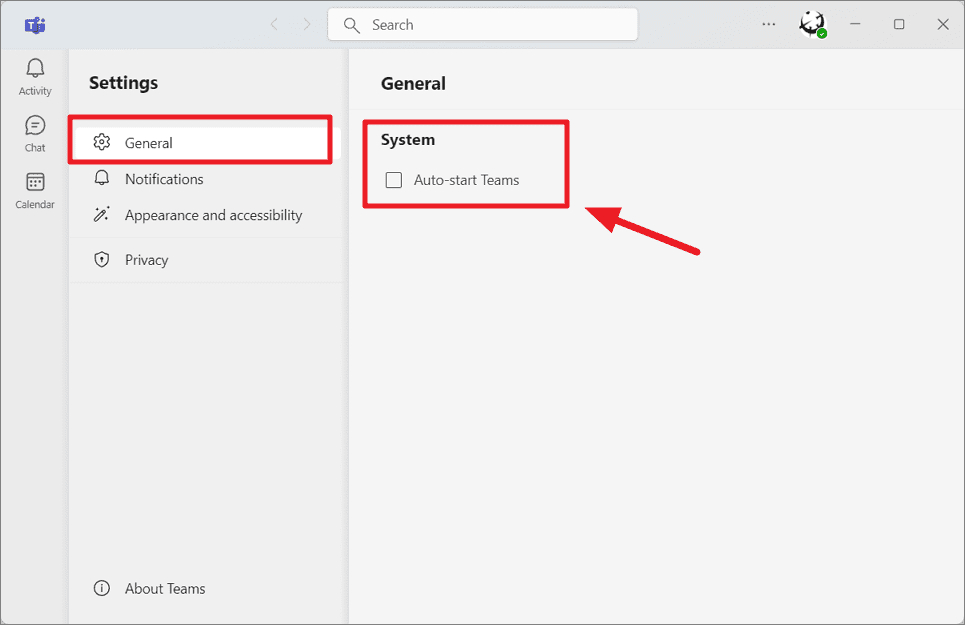965x625 pixels.
Task: Enable the Auto-start Teams checkbox
Action: click(394, 180)
